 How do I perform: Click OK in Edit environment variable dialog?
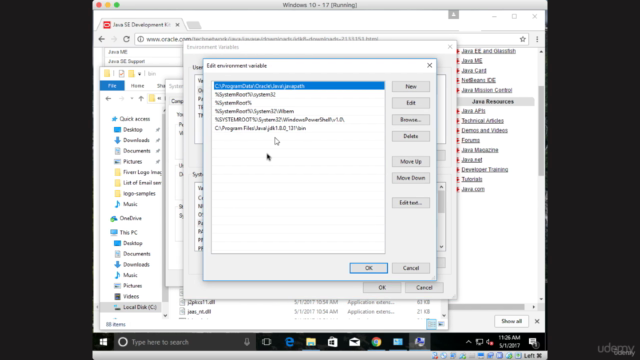369,268
